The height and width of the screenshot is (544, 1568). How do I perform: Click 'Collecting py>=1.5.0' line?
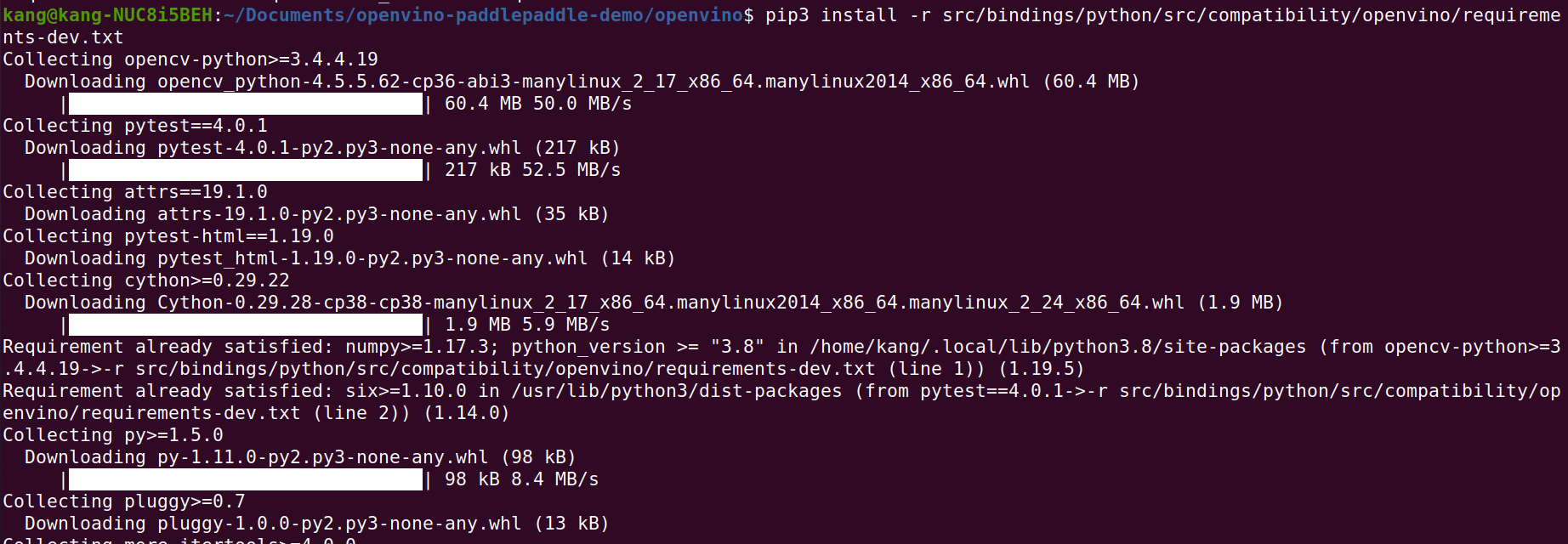tap(113, 435)
